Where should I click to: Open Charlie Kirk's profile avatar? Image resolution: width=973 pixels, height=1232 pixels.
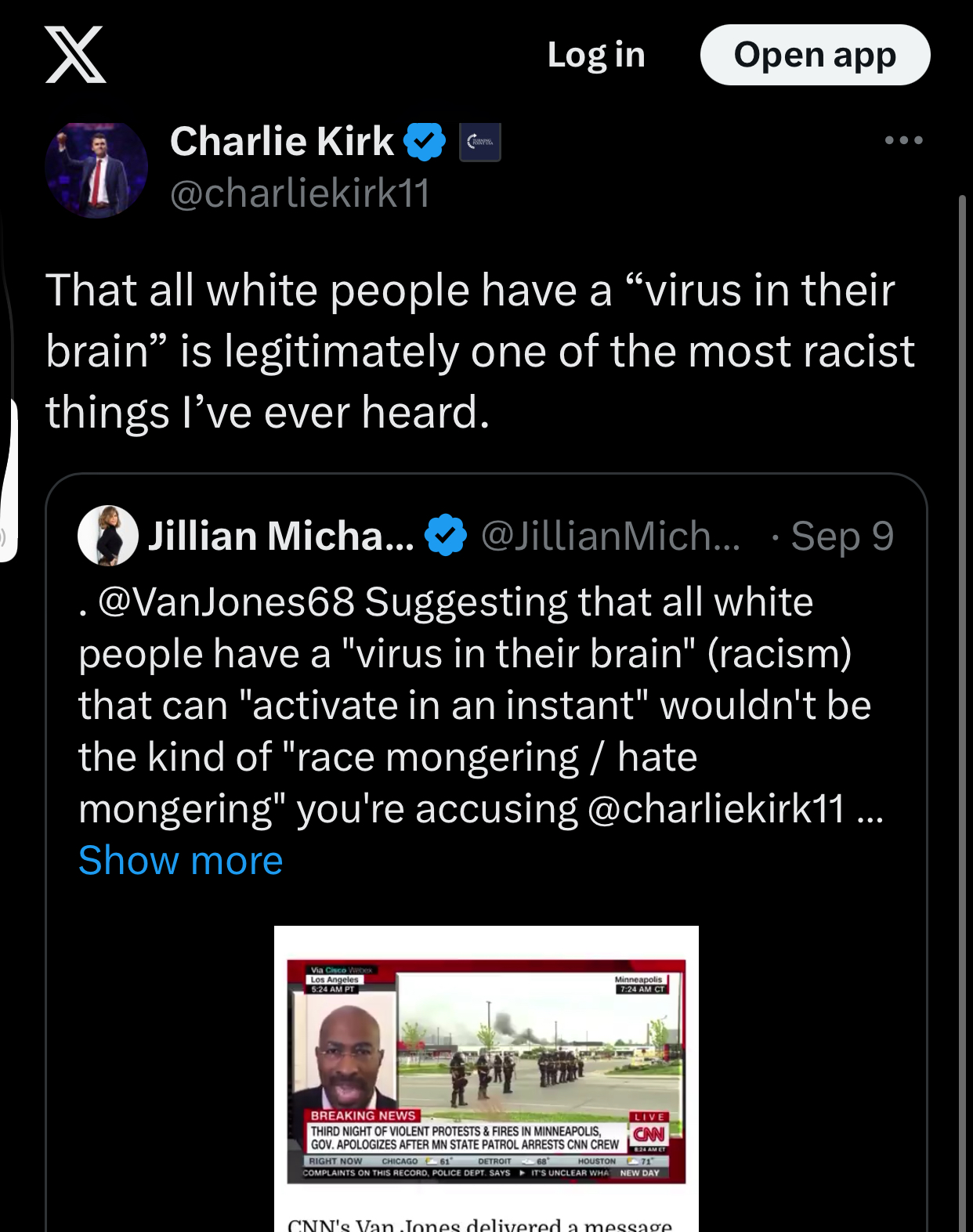click(96, 169)
